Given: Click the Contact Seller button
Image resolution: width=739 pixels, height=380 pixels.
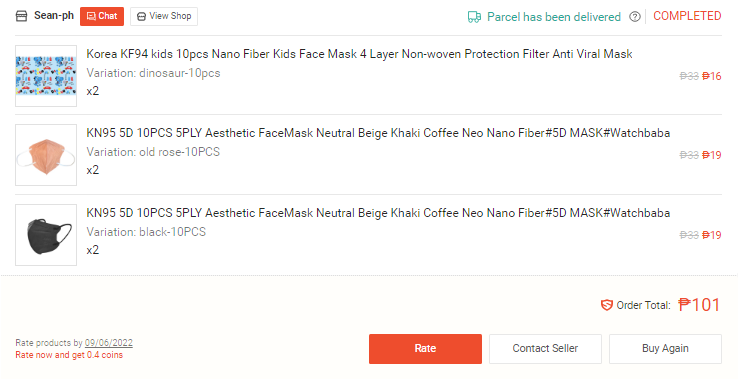Looking at the screenshot, I should pyautogui.click(x=545, y=349).
